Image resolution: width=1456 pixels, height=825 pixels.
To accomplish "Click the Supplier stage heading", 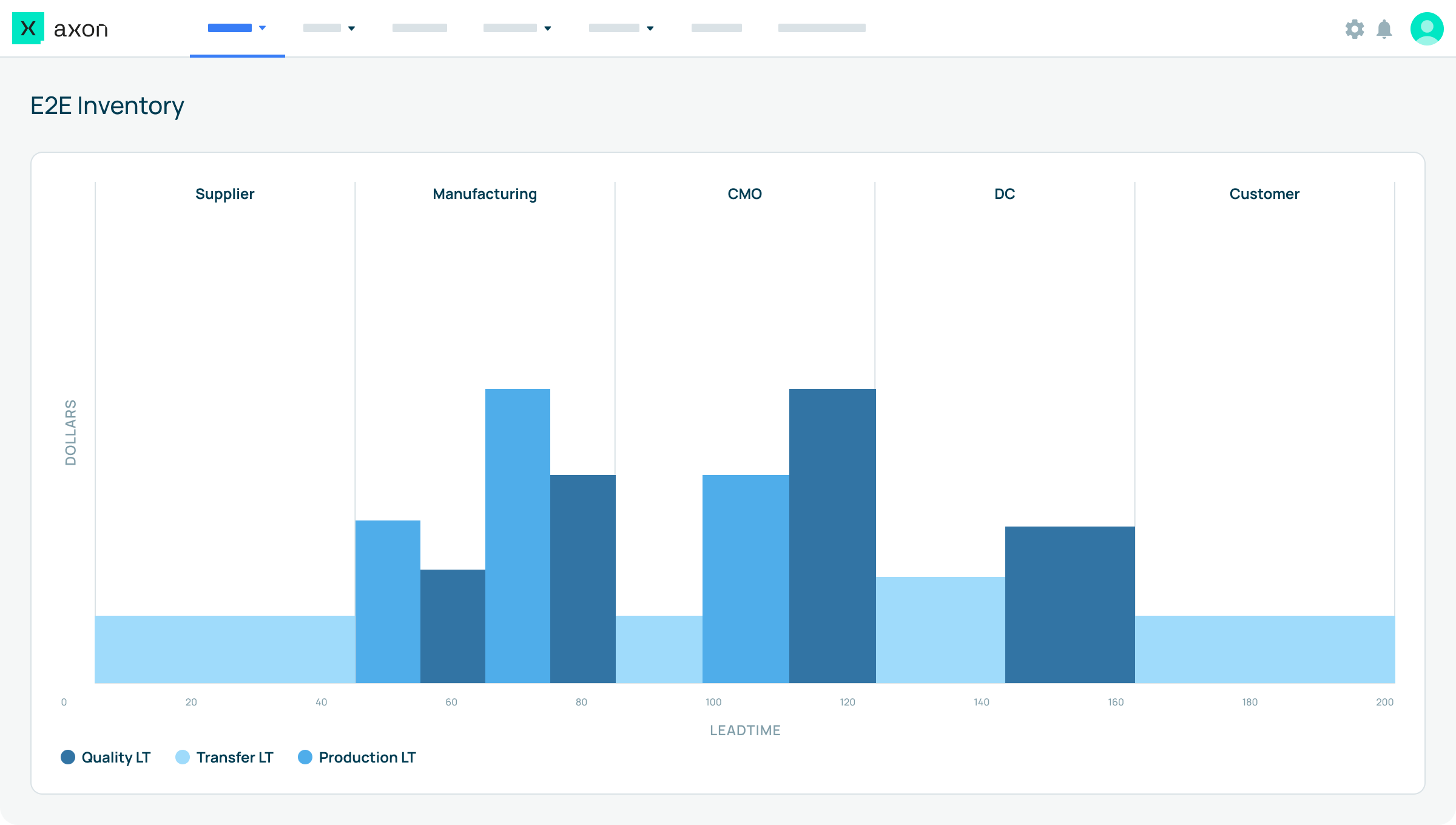I will click(x=224, y=194).
